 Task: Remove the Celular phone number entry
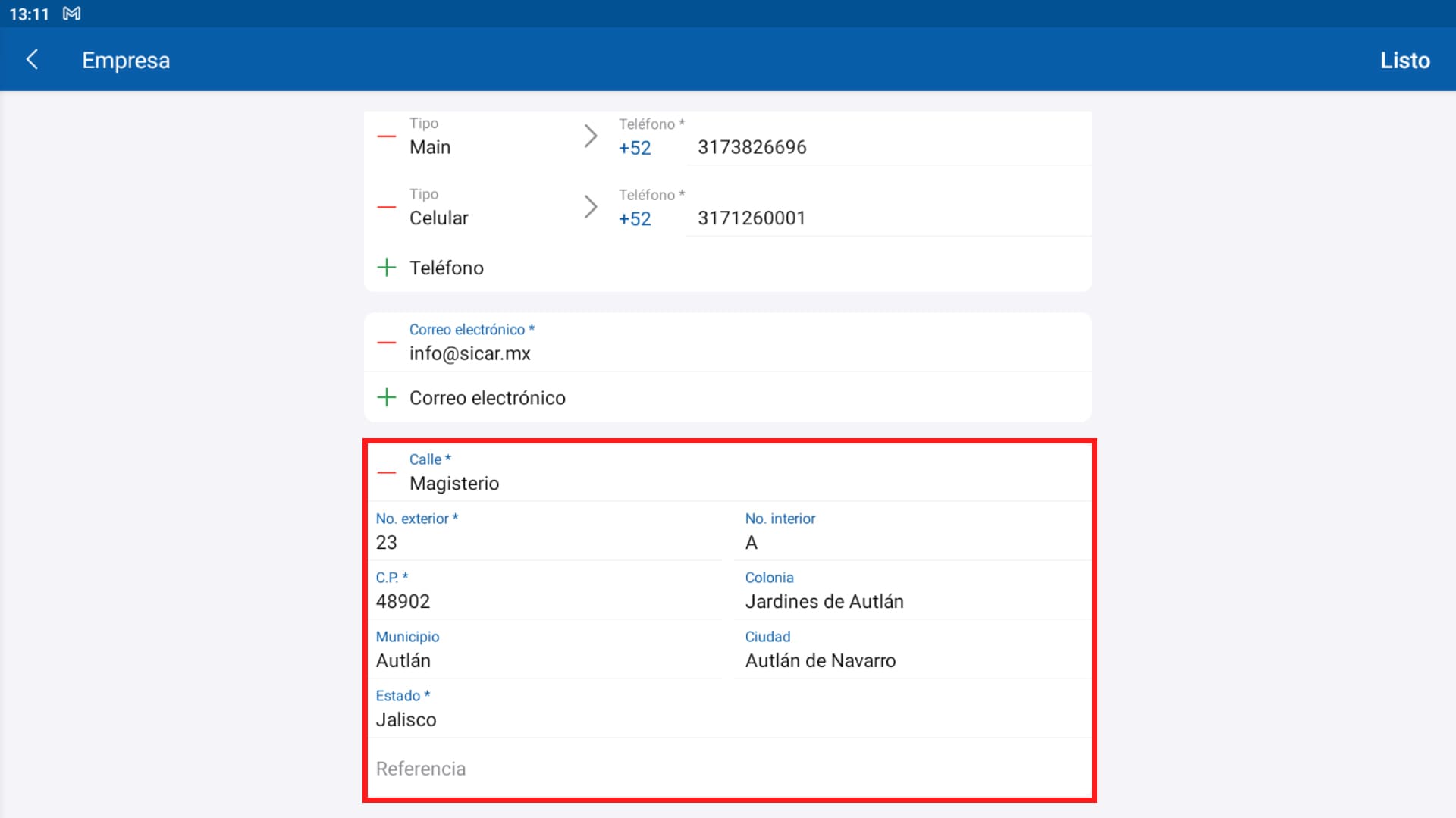tap(387, 206)
